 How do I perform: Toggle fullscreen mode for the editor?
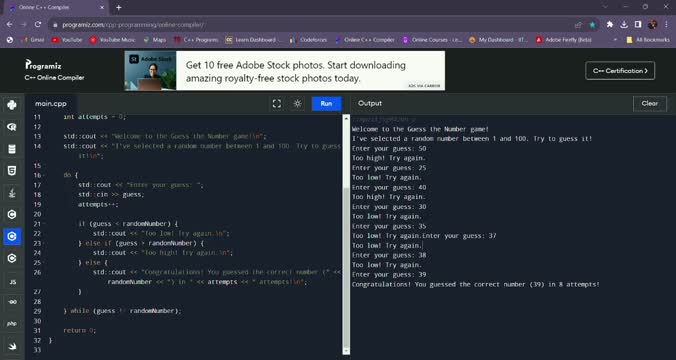click(x=277, y=103)
